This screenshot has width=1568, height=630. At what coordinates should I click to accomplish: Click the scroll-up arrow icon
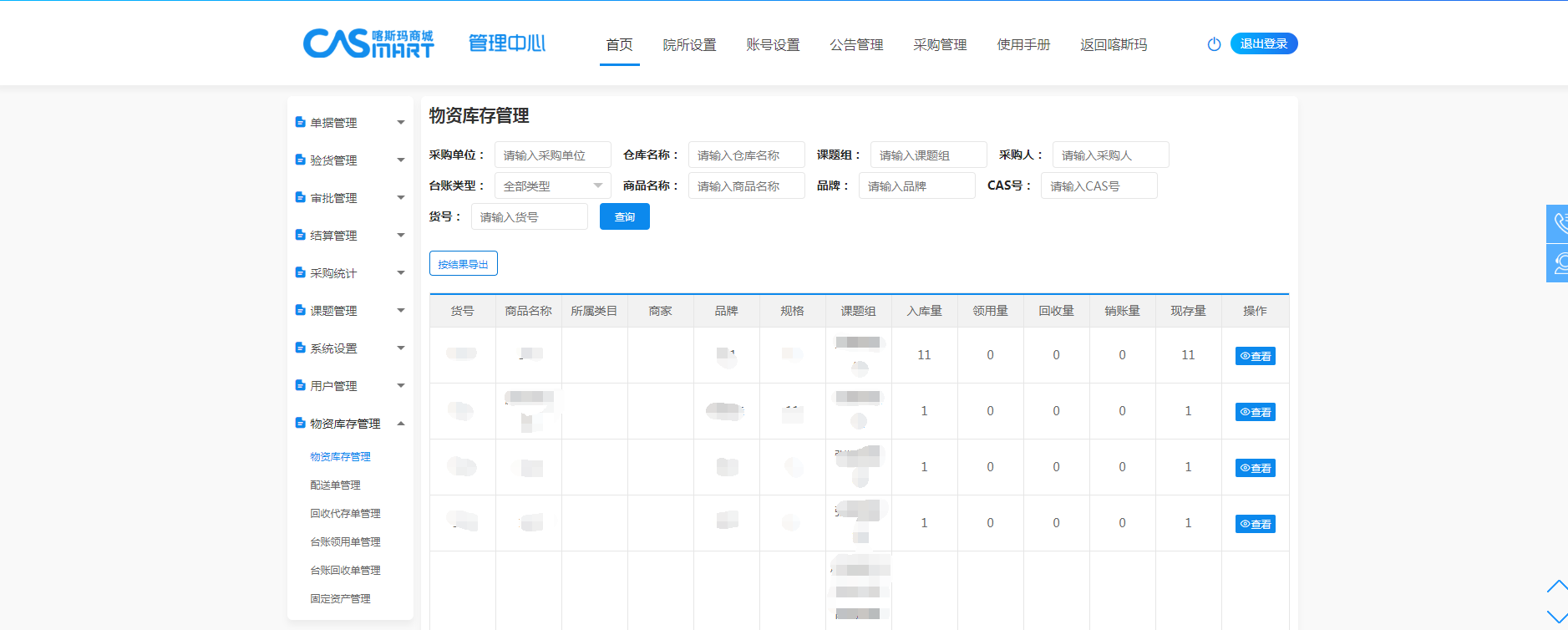[1556, 587]
